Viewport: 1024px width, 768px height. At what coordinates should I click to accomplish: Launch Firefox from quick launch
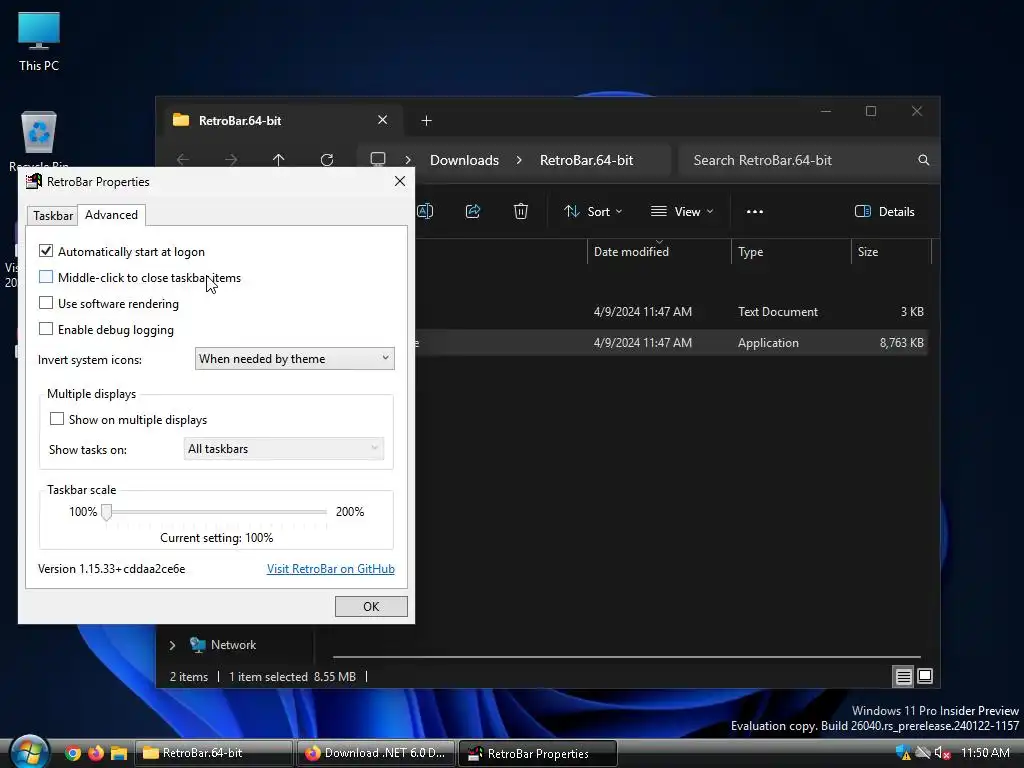95,753
